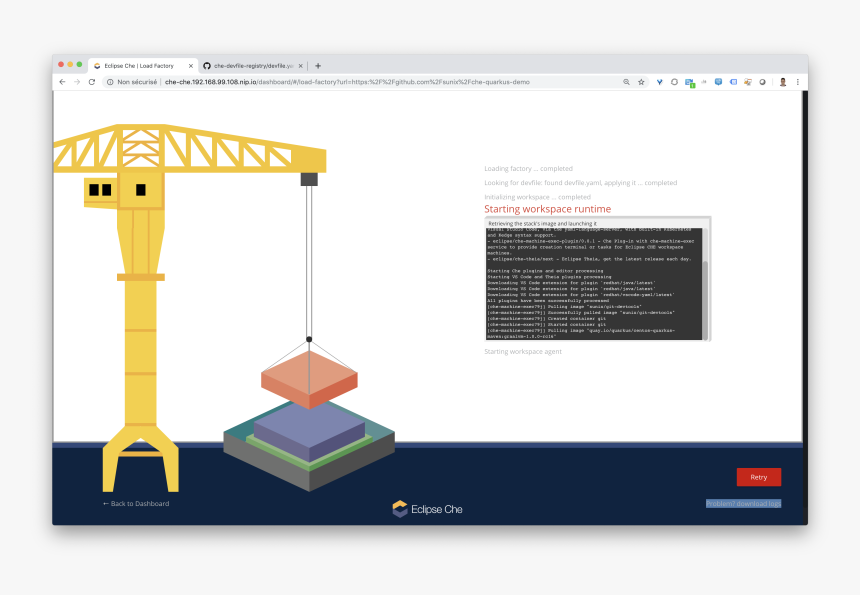Go back via Back to Dashboard link
The height and width of the screenshot is (595, 860).
tap(136, 503)
